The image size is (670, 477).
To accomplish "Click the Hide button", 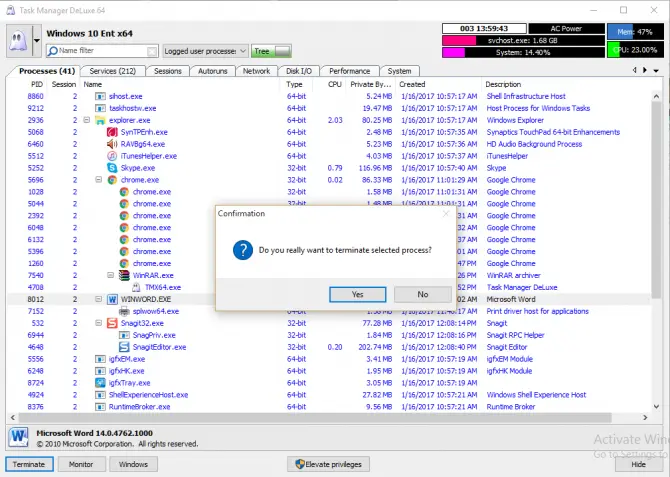I will [638, 464].
